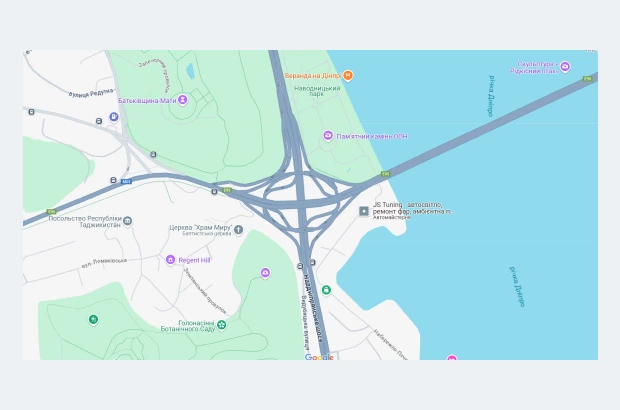The width and height of the screenshot is (620, 410).
Task: Open the Google logo link
Action: tap(319, 357)
